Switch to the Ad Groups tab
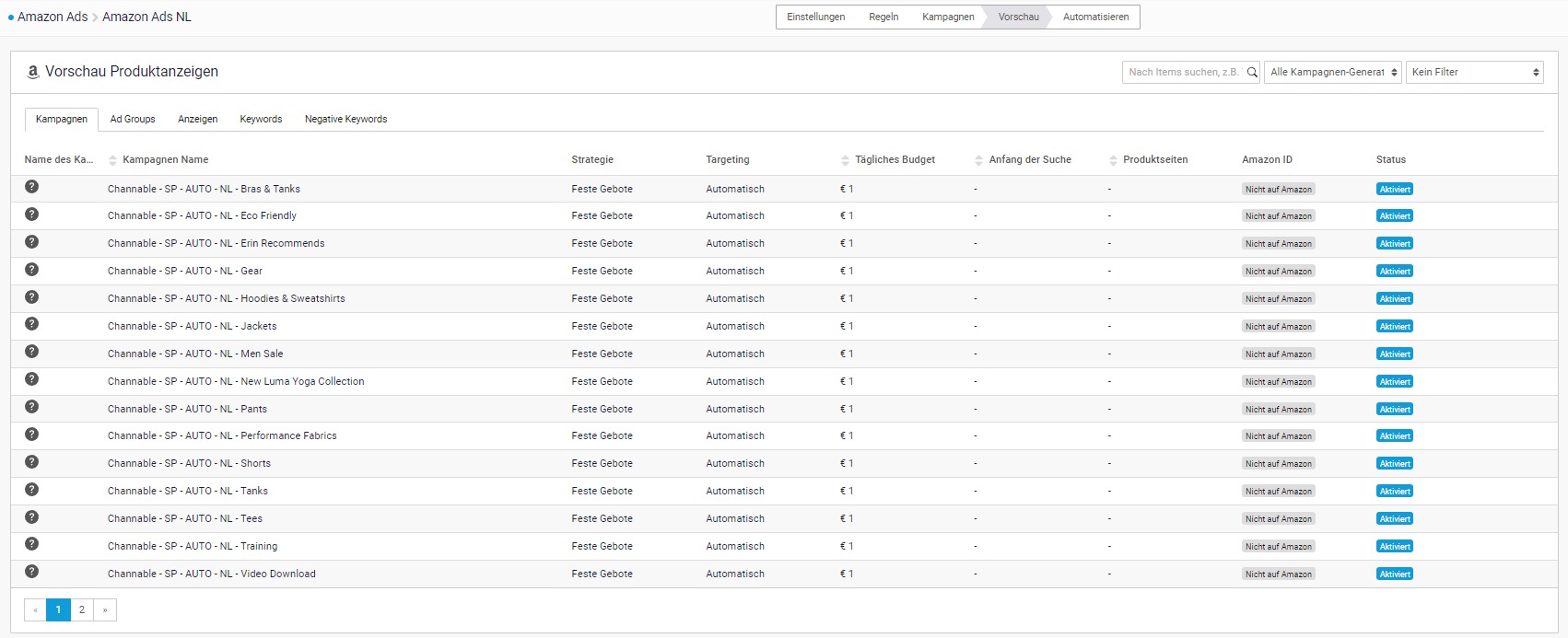This screenshot has width=1568, height=638. 133,119
